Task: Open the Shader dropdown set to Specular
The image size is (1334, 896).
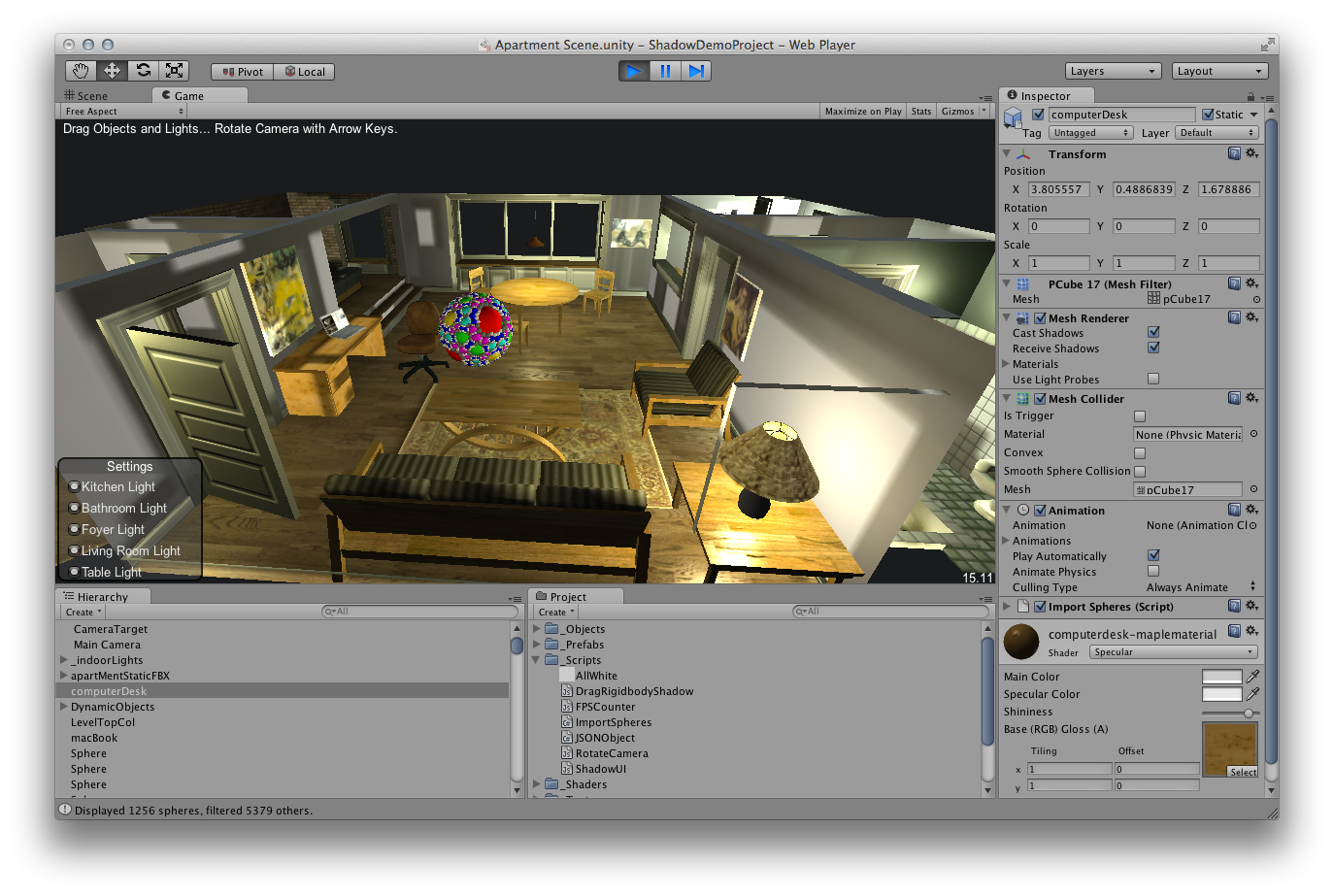Action: 1173,652
